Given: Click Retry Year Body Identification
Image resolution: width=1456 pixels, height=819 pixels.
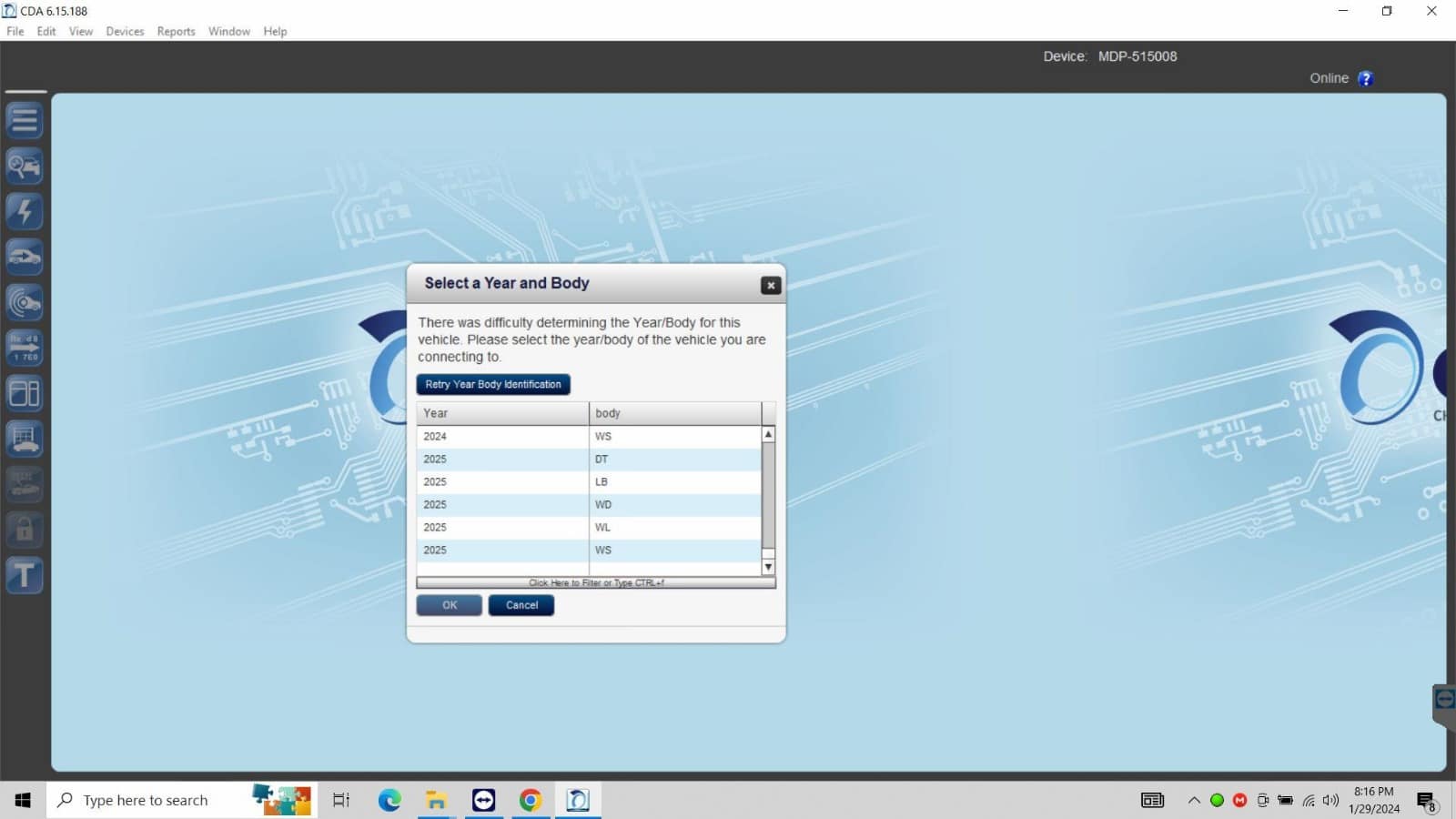Looking at the screenshot, I should tap(493, 384).
